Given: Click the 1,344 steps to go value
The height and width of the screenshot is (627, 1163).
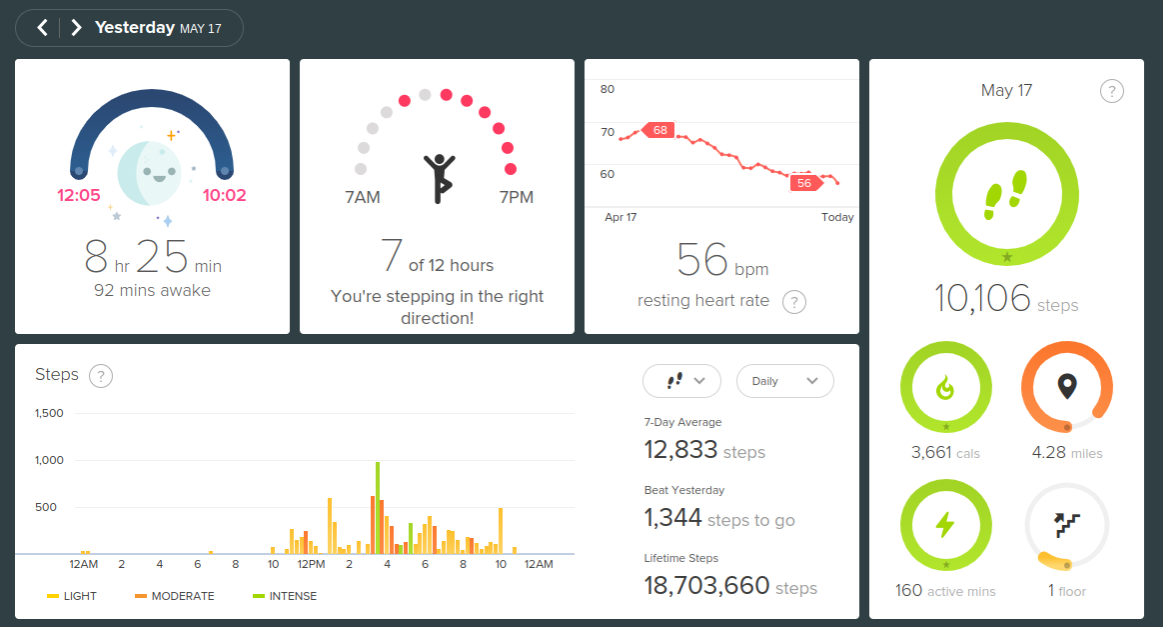Looking at the screenshot, I should (x=719, y=518).
